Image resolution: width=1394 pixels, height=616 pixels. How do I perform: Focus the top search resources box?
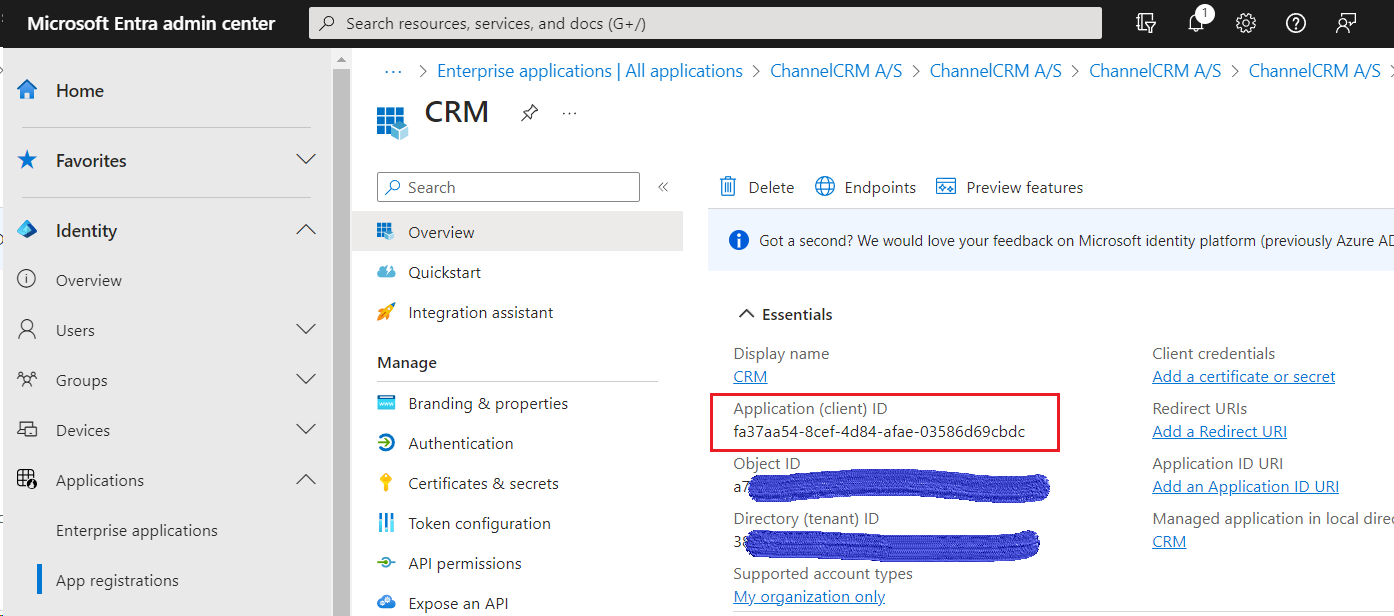pyautogui.click(x=705, y=23)
